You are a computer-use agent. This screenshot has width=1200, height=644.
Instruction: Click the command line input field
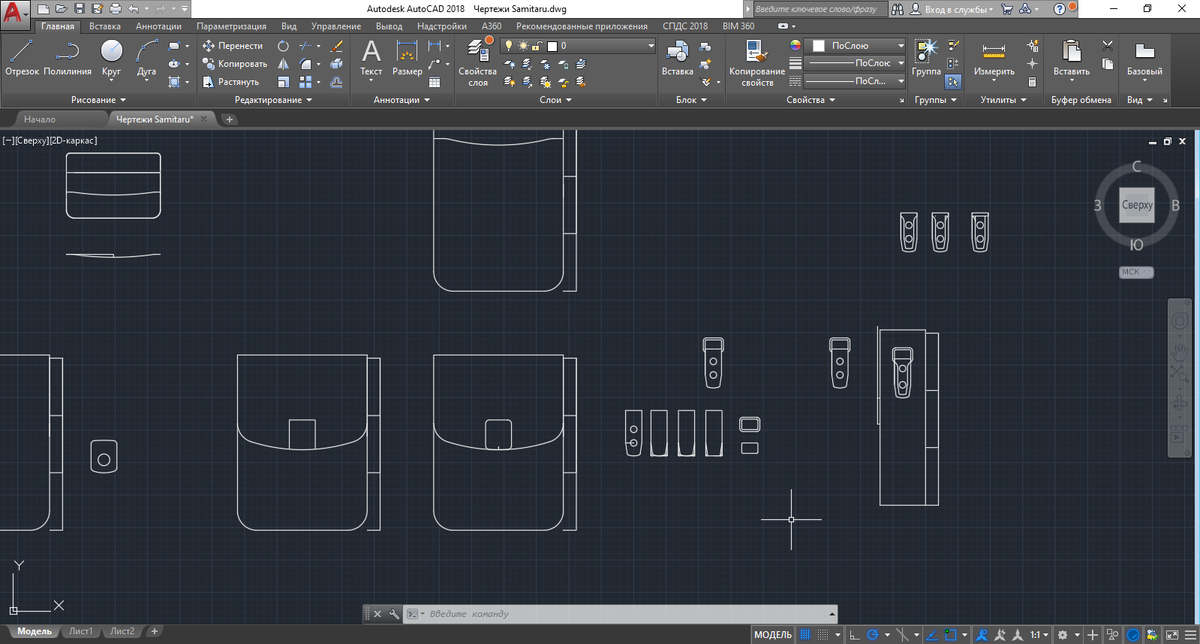tap(620, 614)
